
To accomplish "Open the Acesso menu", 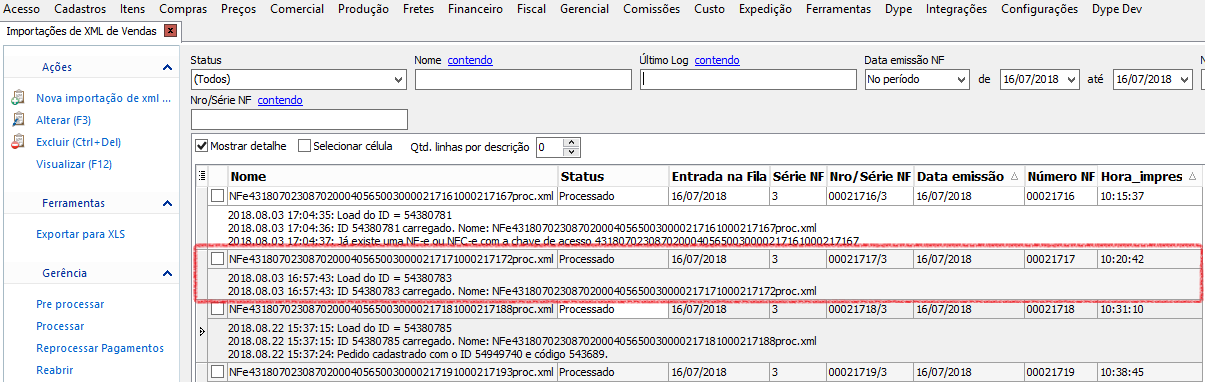I will (22, 9).
